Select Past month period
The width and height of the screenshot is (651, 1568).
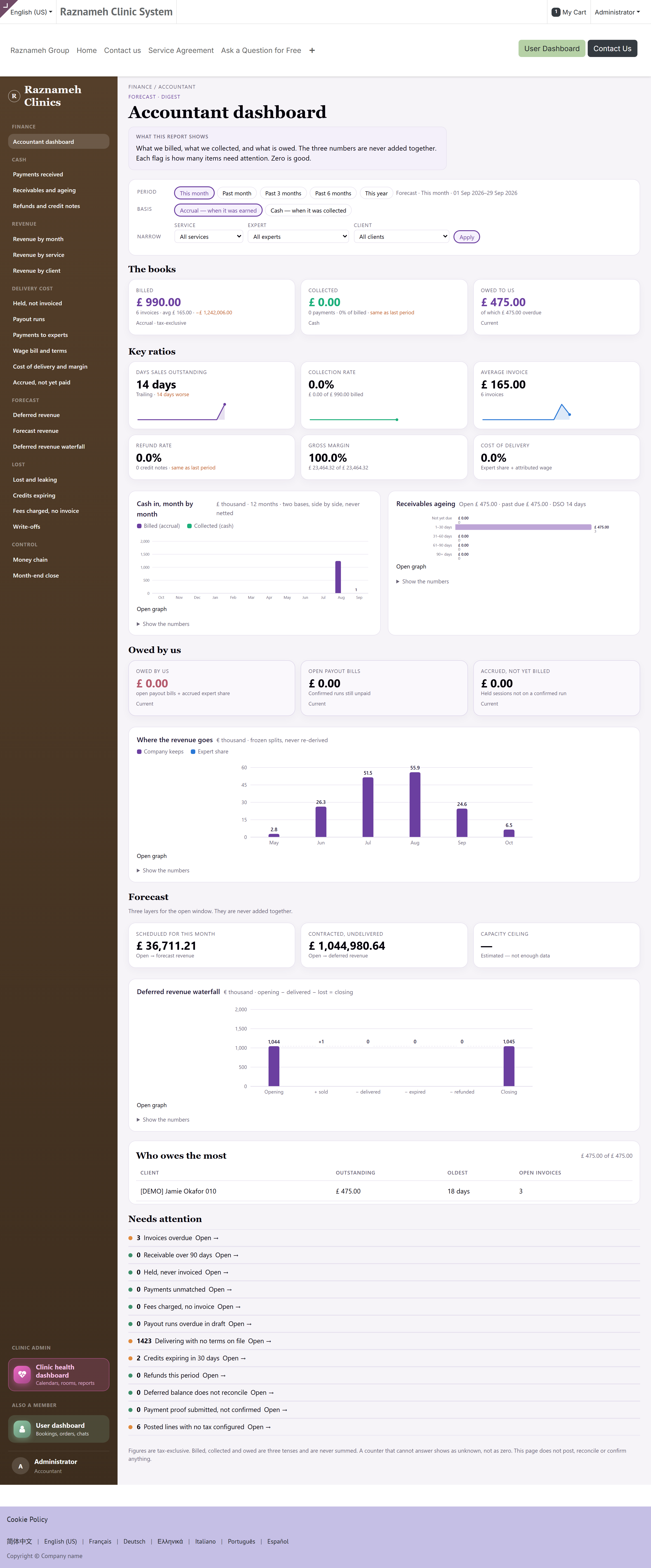237,193
